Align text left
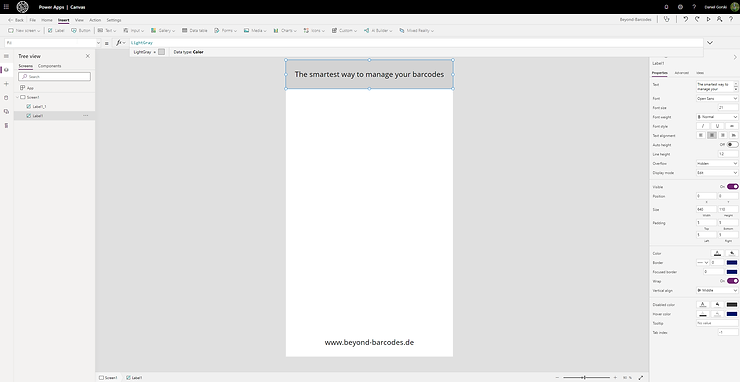This screenshot has width=740, height=382. click(x=701, y=136)
